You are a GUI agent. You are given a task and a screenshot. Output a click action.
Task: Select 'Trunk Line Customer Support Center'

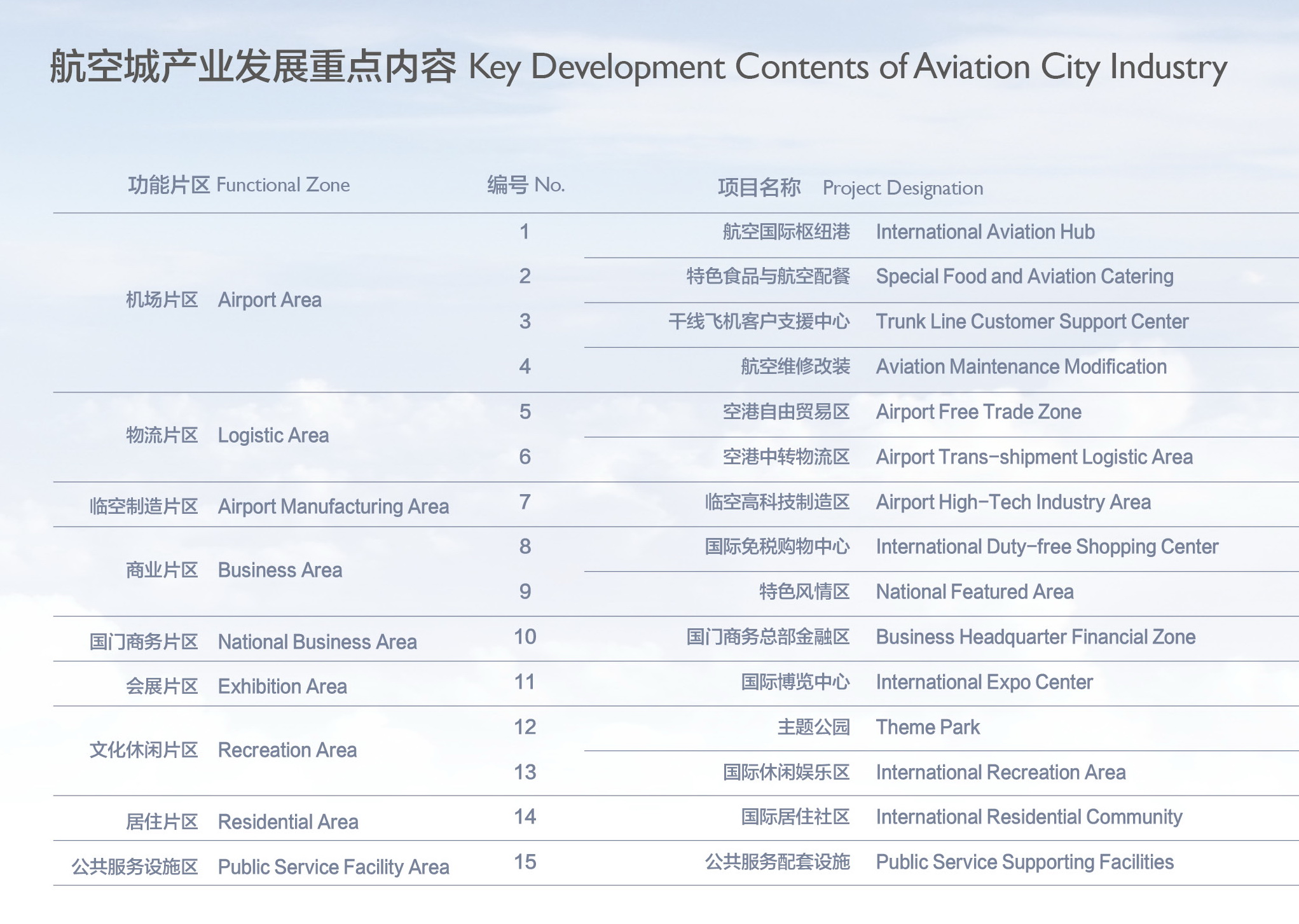click(1031, 322)
